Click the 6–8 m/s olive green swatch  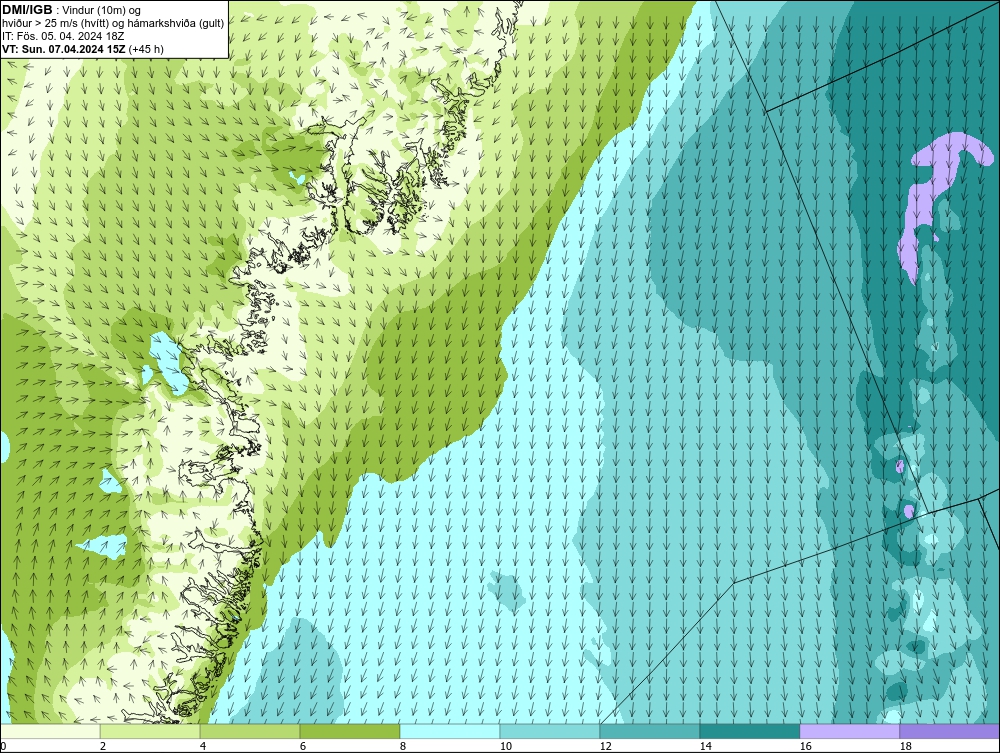pyautogui.click(x=349, y=731)
